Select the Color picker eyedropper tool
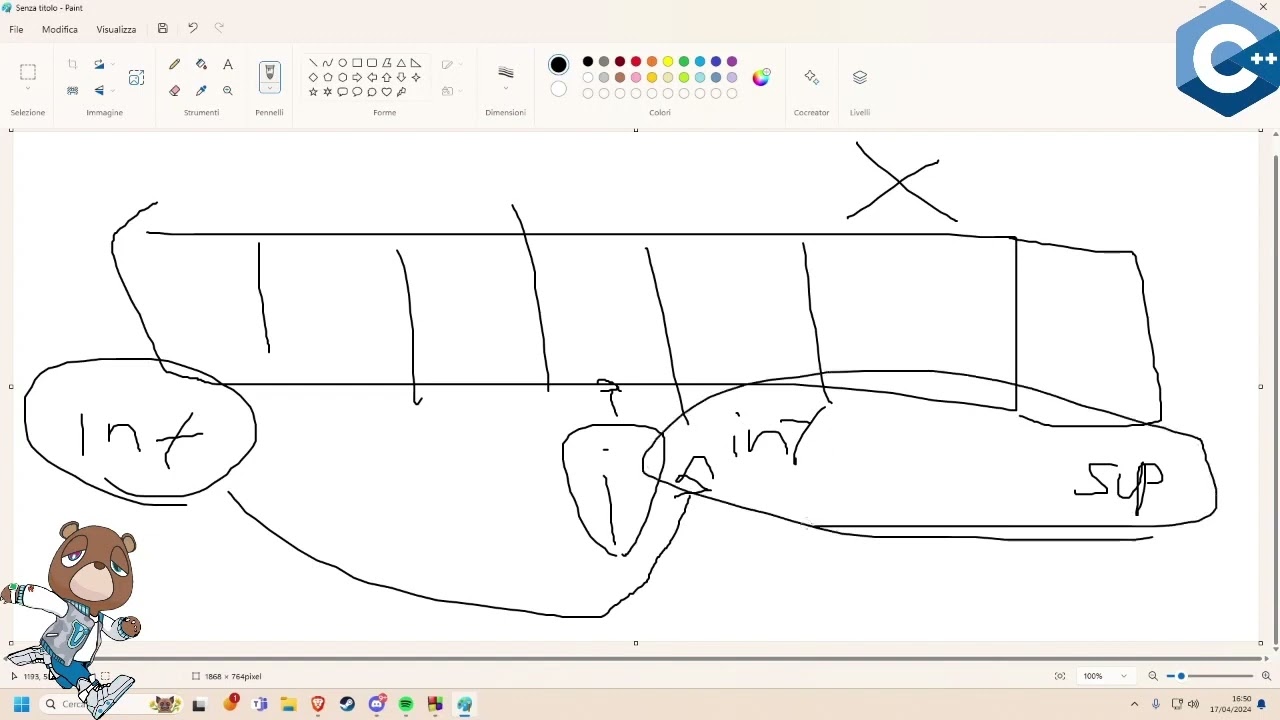The height and width of the screenshot is (720, 1280). coord(201,90)
